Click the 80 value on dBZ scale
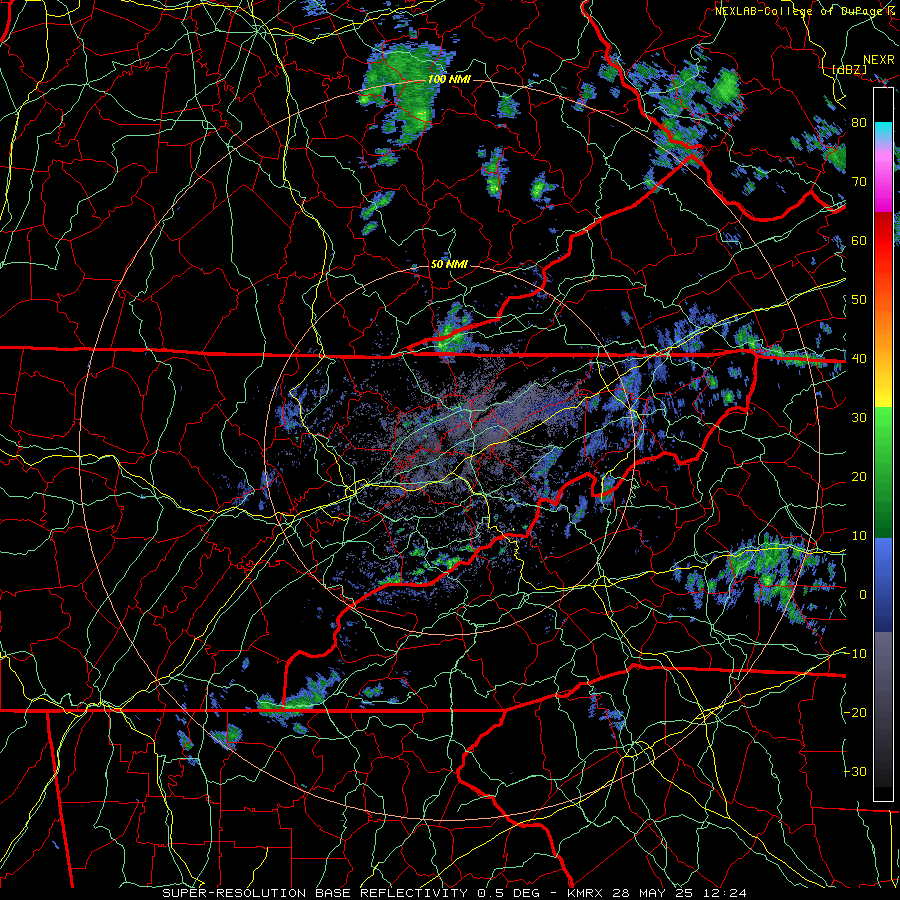 (859, 122)
